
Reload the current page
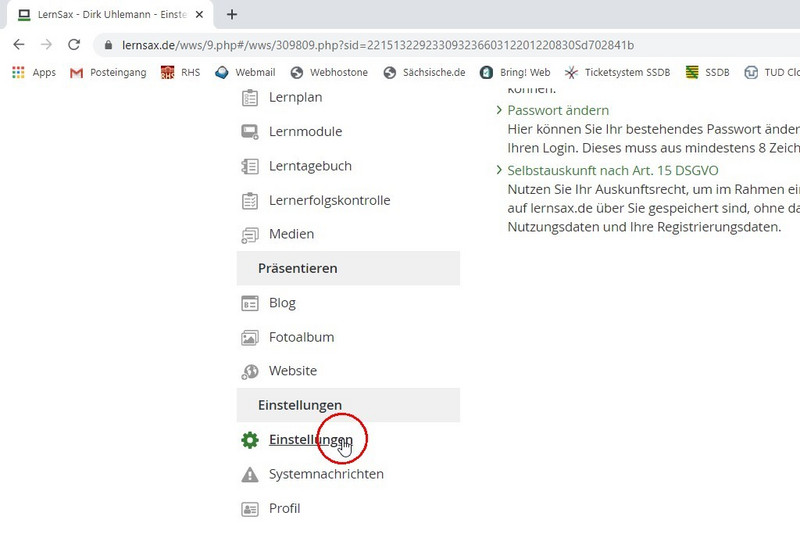click(73, 45)
